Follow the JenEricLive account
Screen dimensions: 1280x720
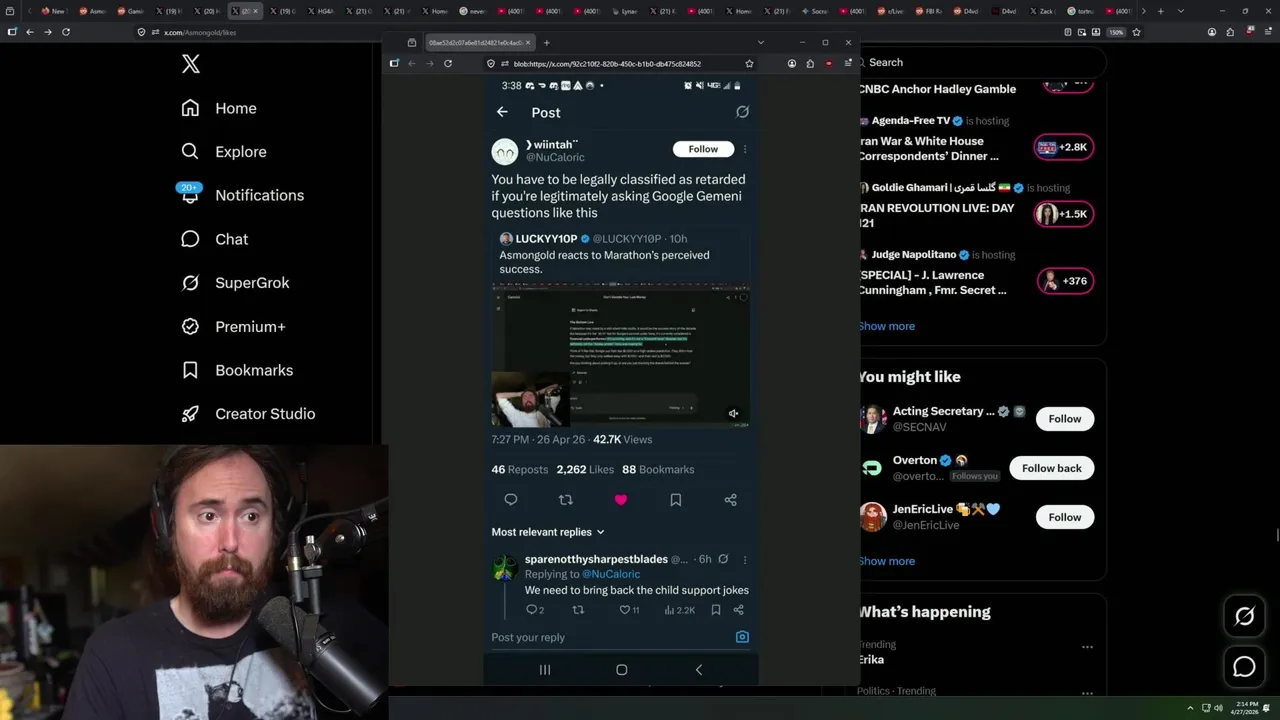pyautogui.click(x=1065, y=517)
